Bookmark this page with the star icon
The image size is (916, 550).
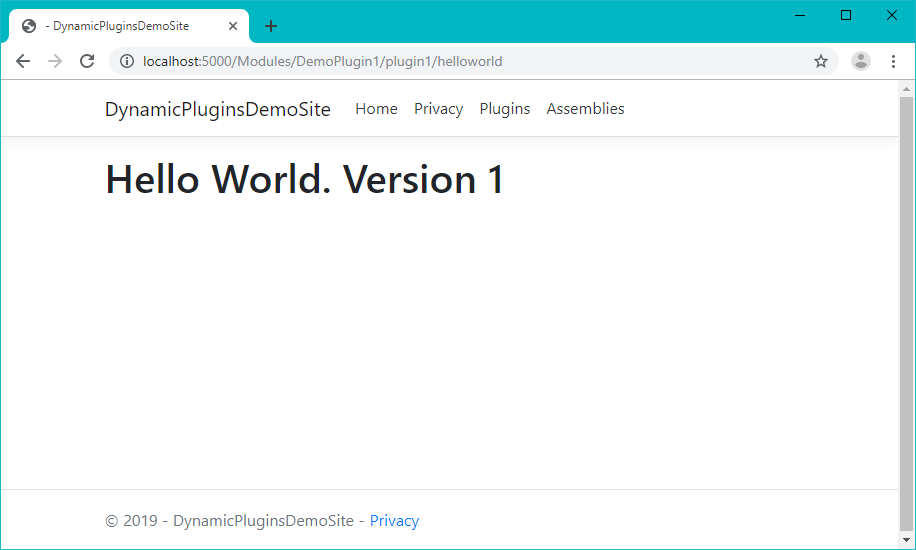[x=821, y=61]
